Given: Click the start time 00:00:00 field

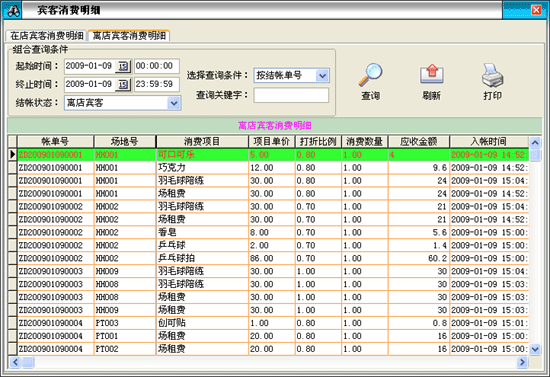Looking at the screenshot, I should coord(157,66).
